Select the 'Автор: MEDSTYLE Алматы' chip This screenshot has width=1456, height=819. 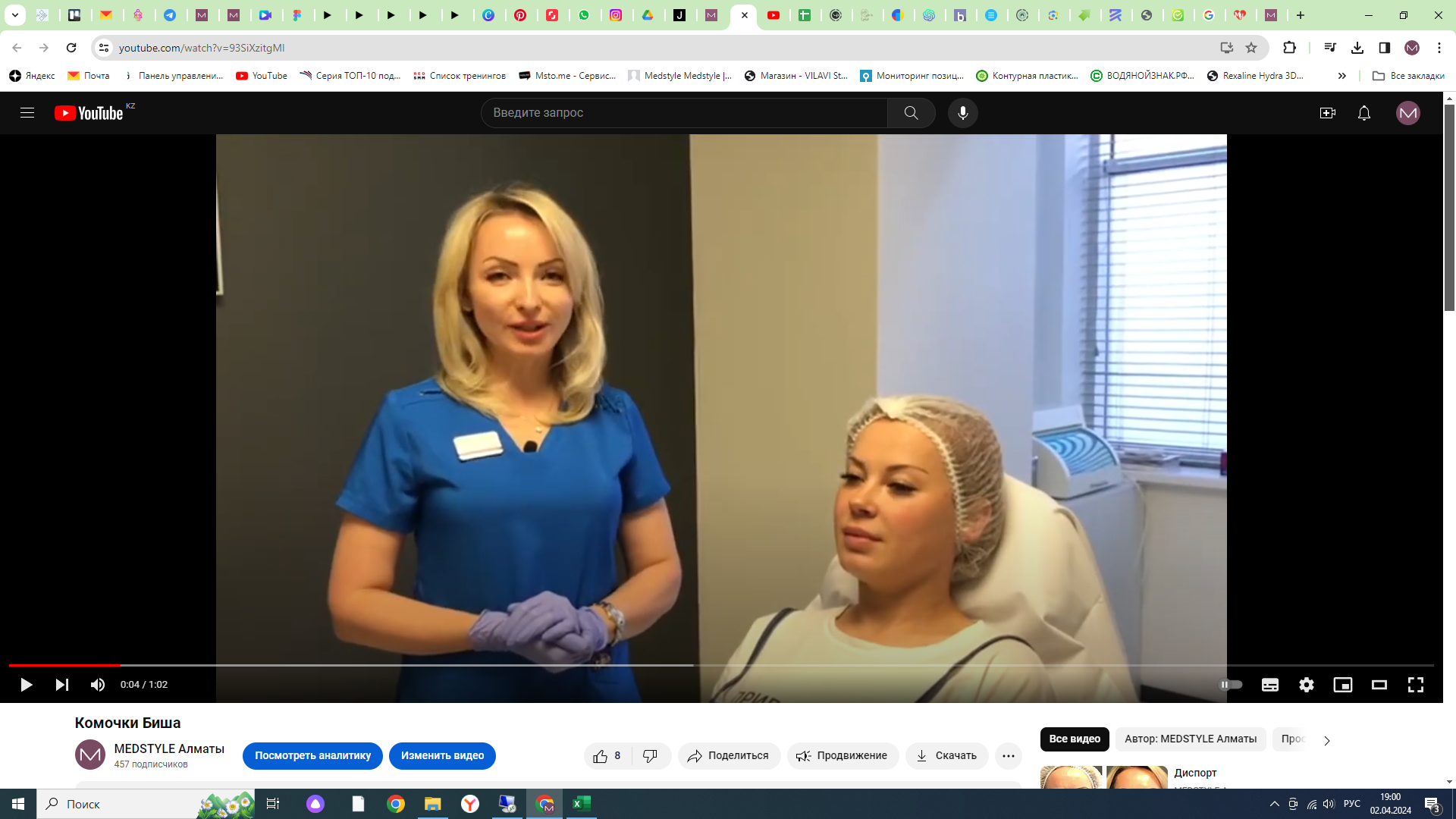coord(1190,739)
